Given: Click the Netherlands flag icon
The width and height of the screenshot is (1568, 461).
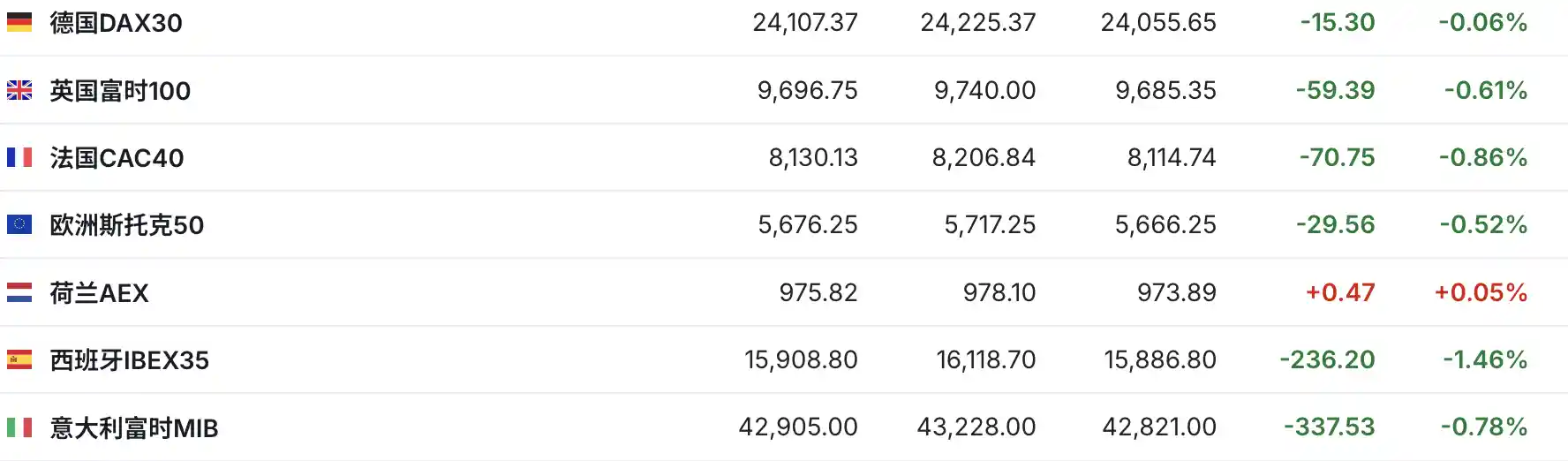Looking at the screenshot, I should tap(19, 292).
